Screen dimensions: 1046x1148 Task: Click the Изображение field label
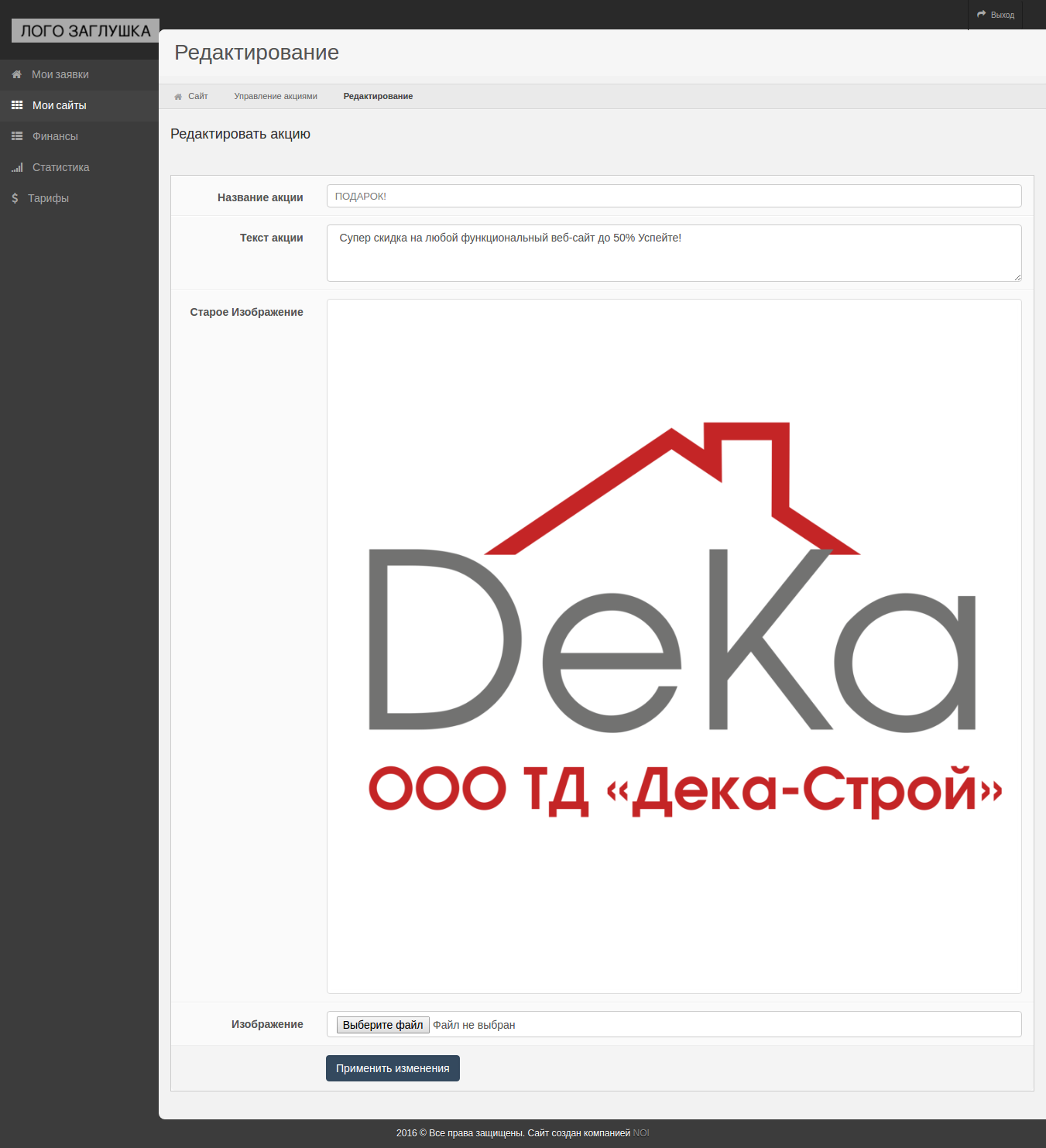(267, 1024)
